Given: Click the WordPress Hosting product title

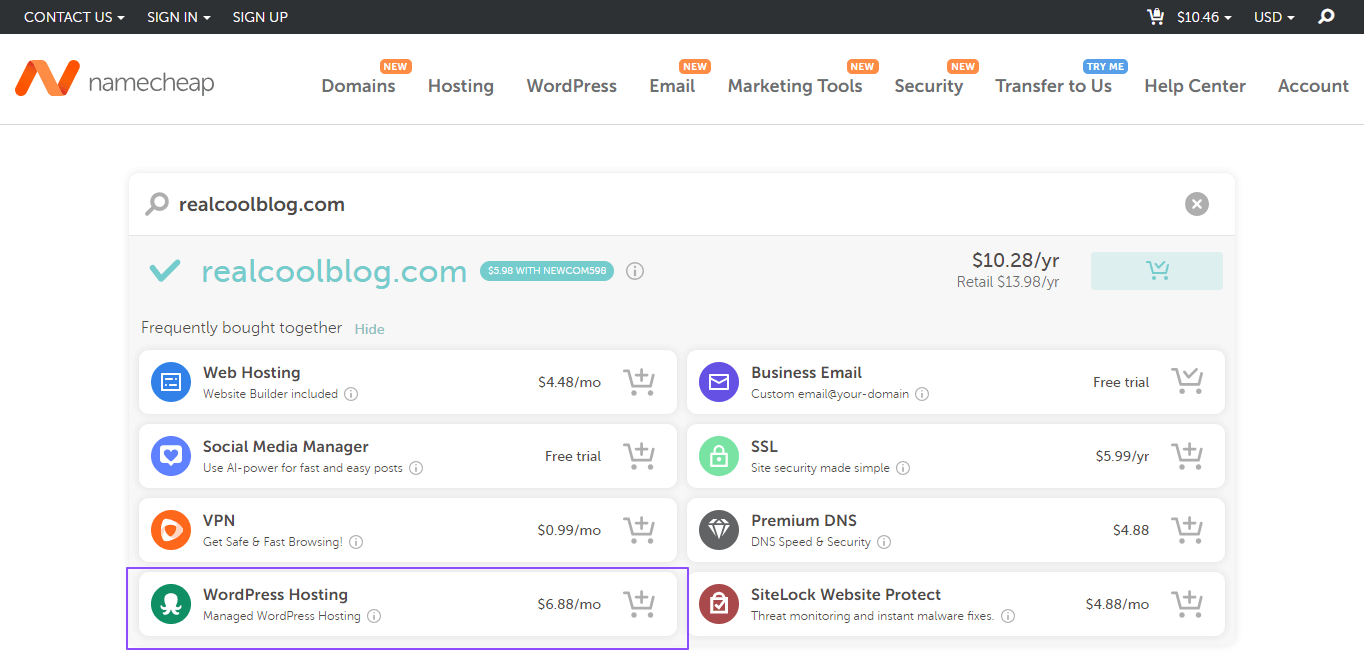Looking at the screenshot, I should [x=276, y=594].
